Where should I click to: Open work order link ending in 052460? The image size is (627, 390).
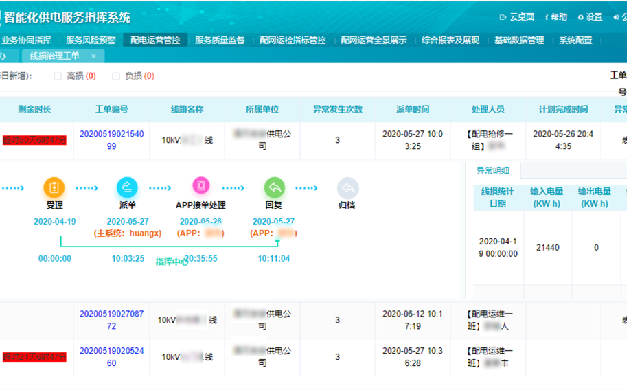[x=112, y=357]
